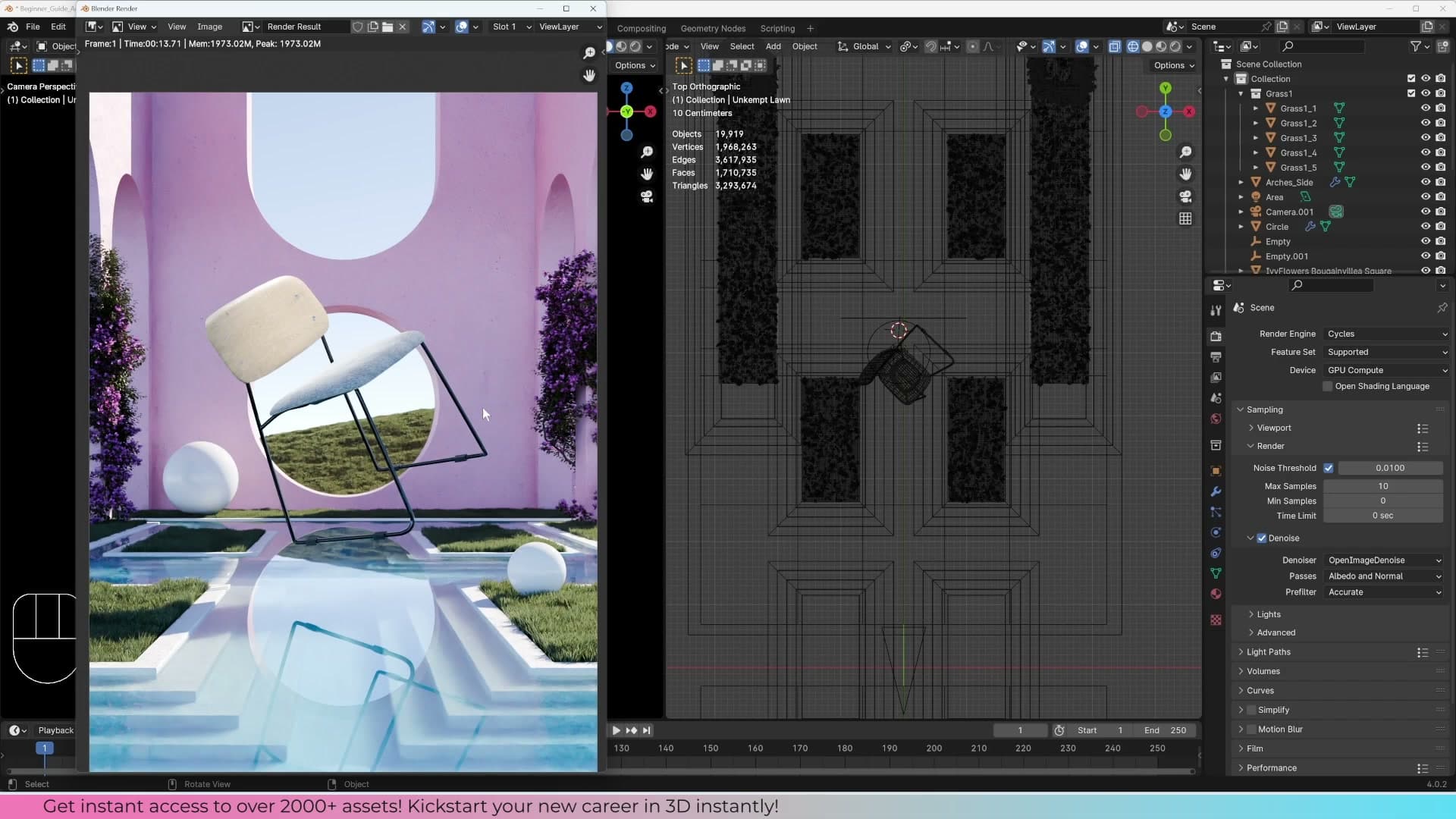Switch to the Compositing workspace tab
Screen dimensions: 1456x819
(x=641, y=28)
